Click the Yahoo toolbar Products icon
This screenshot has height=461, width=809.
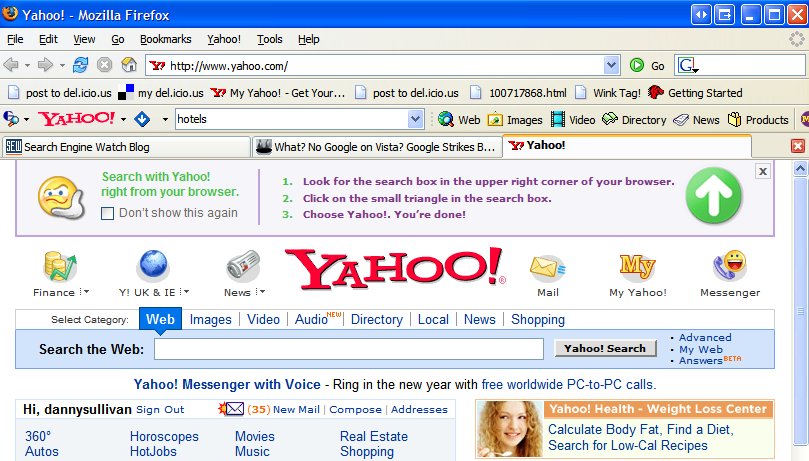coord(734,120)
